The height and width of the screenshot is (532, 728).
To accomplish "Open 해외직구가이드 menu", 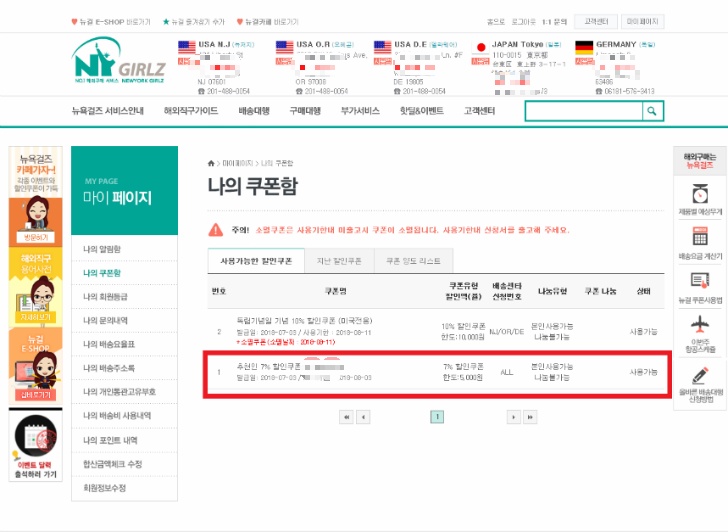I will [x=191, y=111].
